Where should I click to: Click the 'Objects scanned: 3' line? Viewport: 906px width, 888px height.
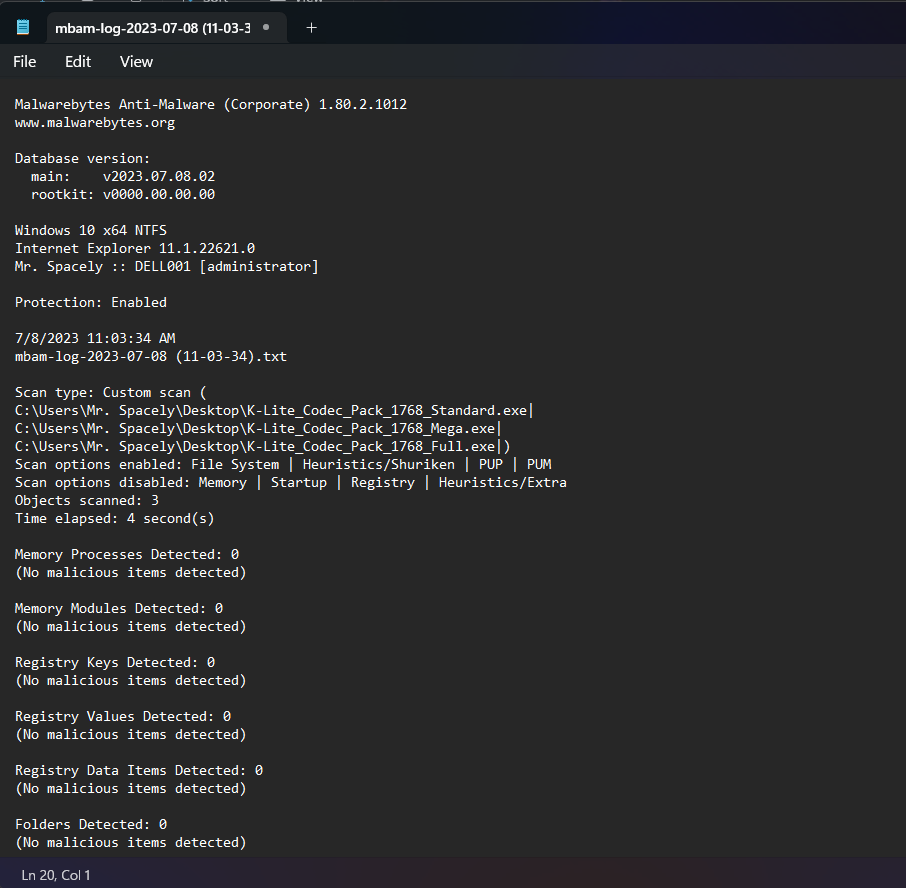point(87,500)
